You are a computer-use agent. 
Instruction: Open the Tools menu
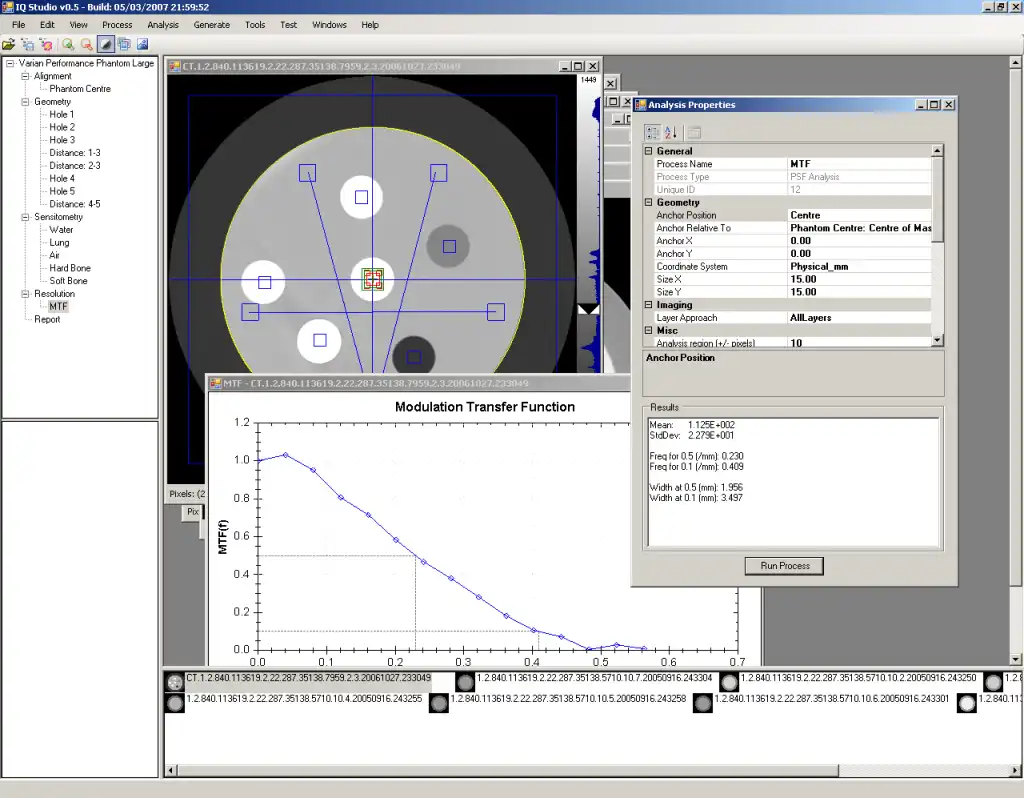click(x=255, y=25)
